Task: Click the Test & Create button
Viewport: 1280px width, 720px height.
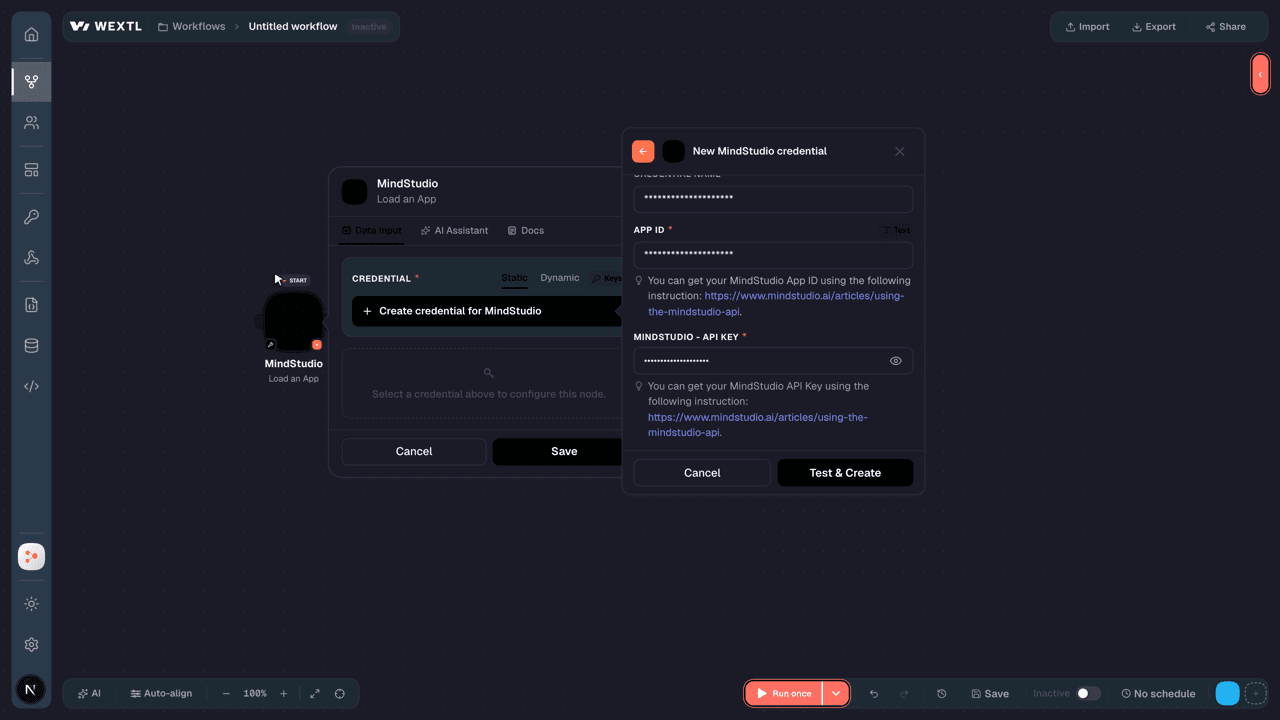Action: click(845, 473)
